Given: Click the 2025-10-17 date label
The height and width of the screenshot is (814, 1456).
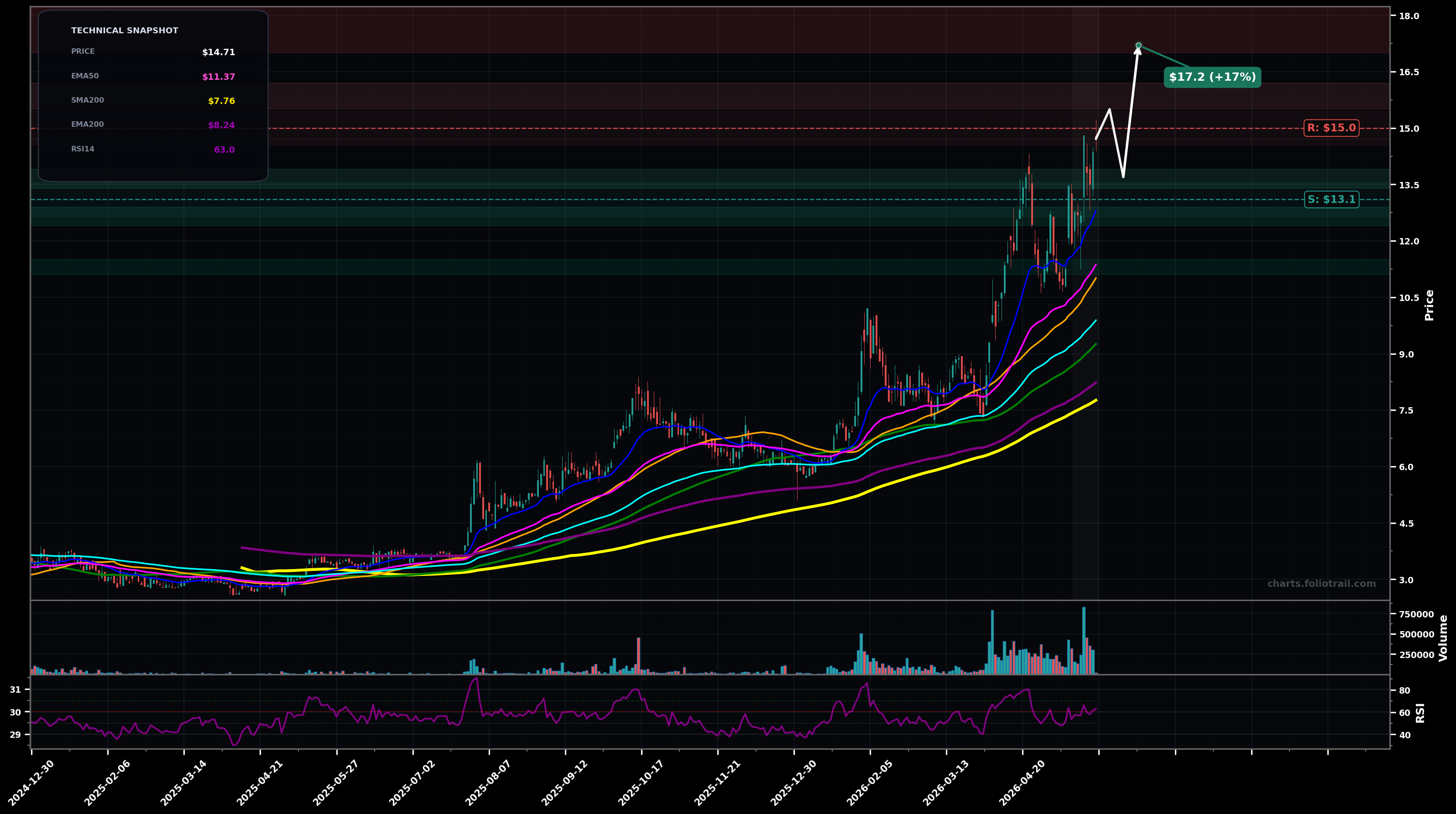Looking at the screenshot, I should (x=642, y=783).
